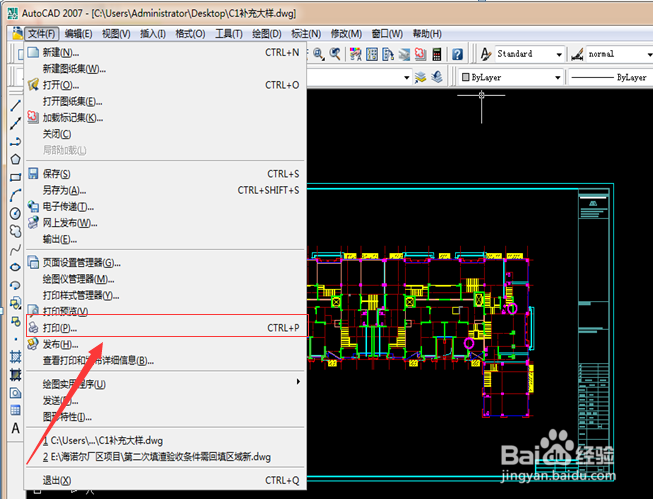This screenshot has height=499, width=653.
Task: Select the Table tool
Action: tap(15, 410)
